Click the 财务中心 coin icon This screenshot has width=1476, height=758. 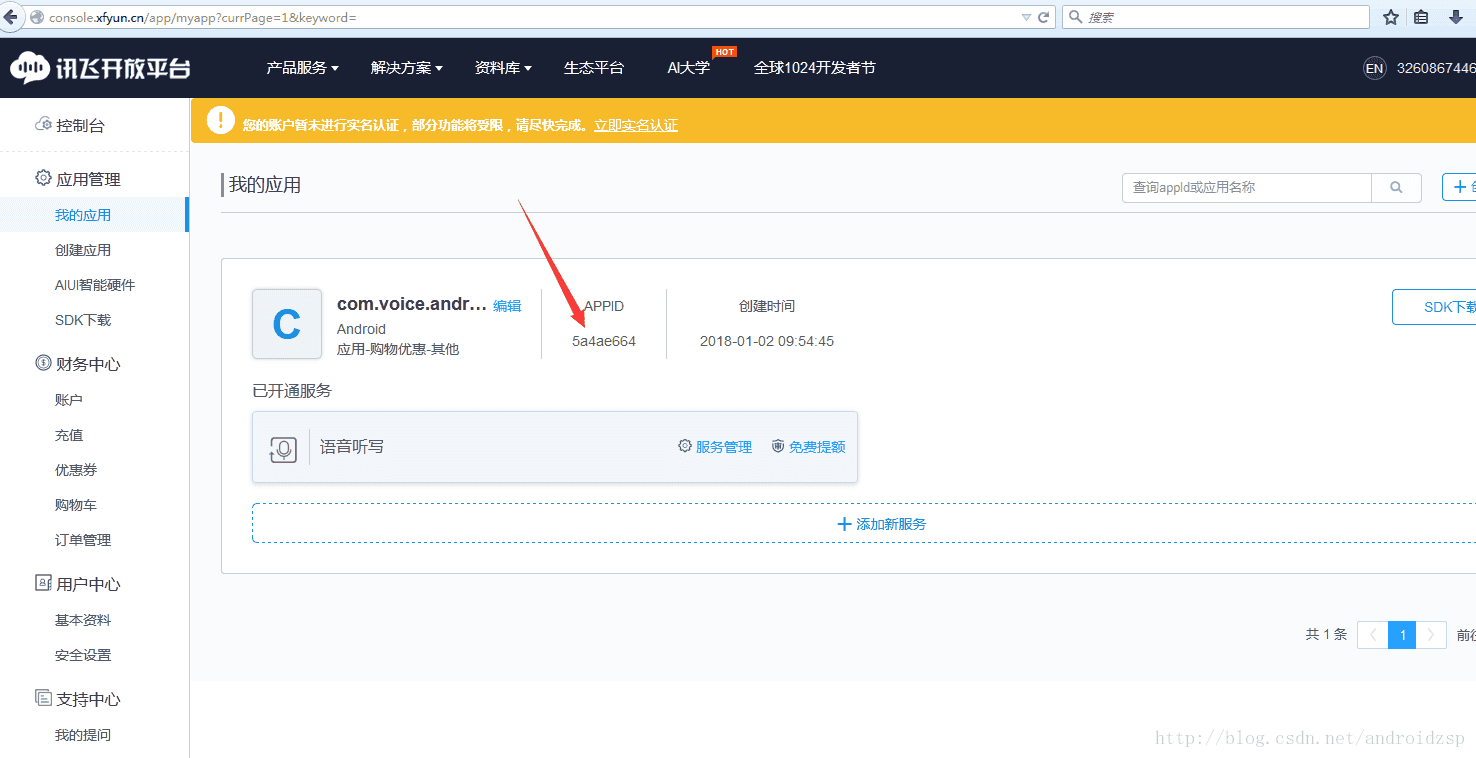pyautogui.click(x=43, y=363)
